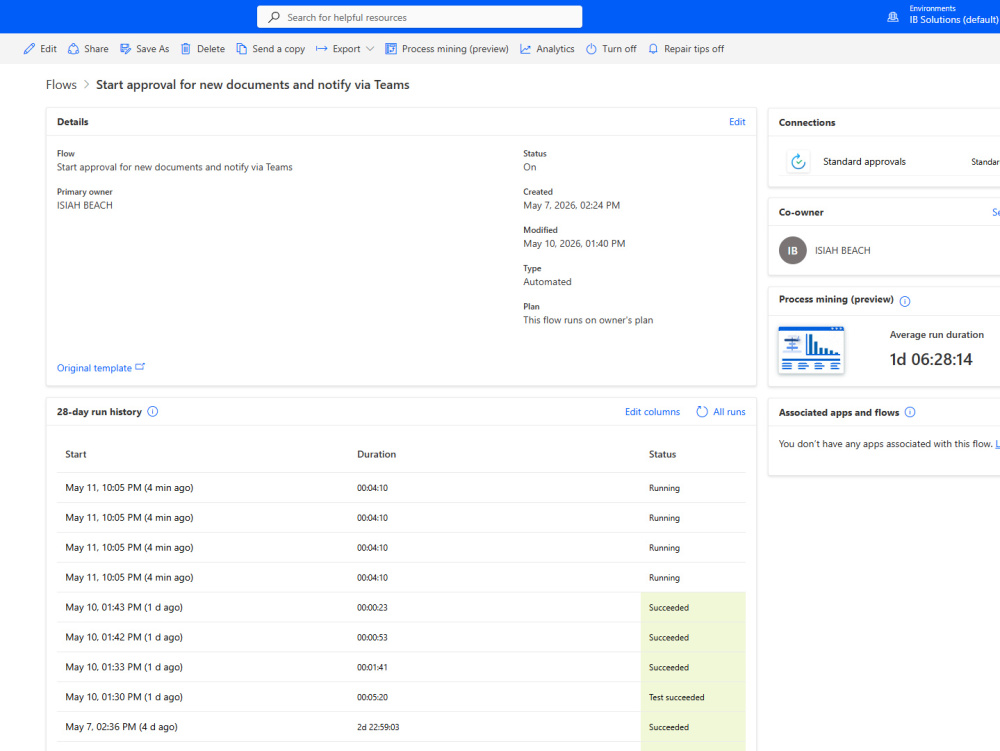Focus the Search for helpful resources field
Screen dimensions: 1000x751
click(420, 17)
